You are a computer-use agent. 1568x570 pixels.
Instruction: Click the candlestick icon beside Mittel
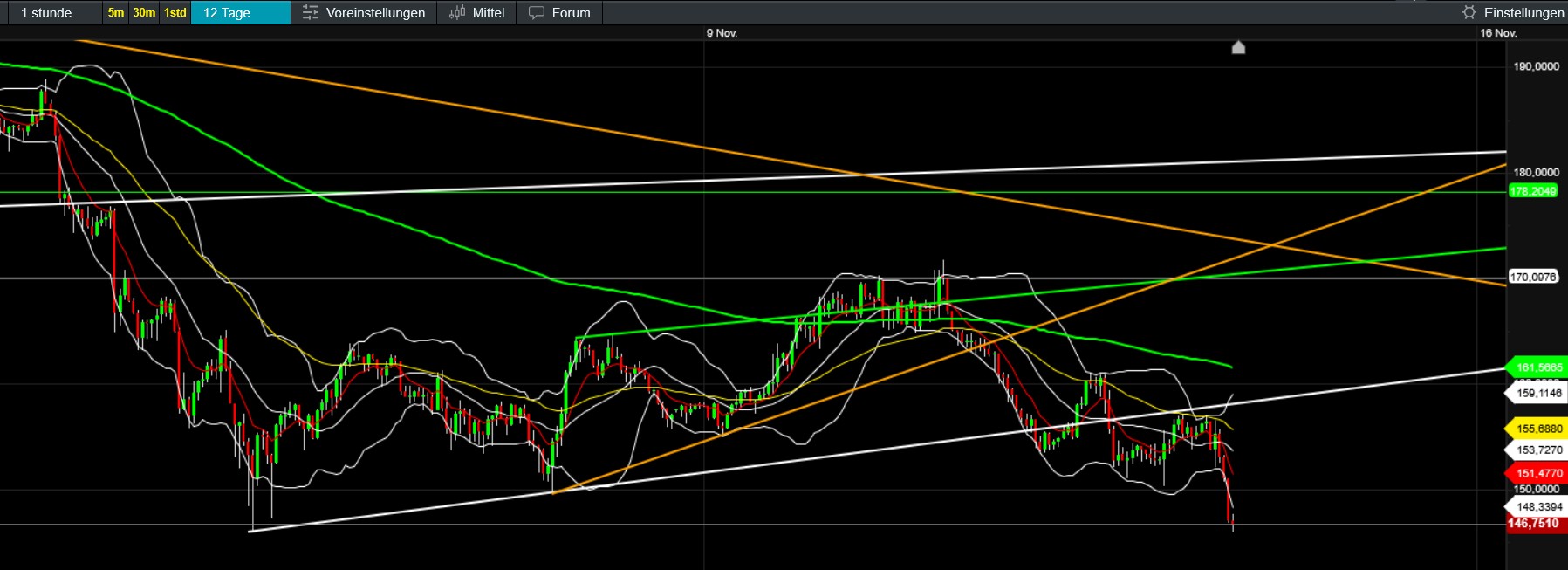(x=457, y=13)
